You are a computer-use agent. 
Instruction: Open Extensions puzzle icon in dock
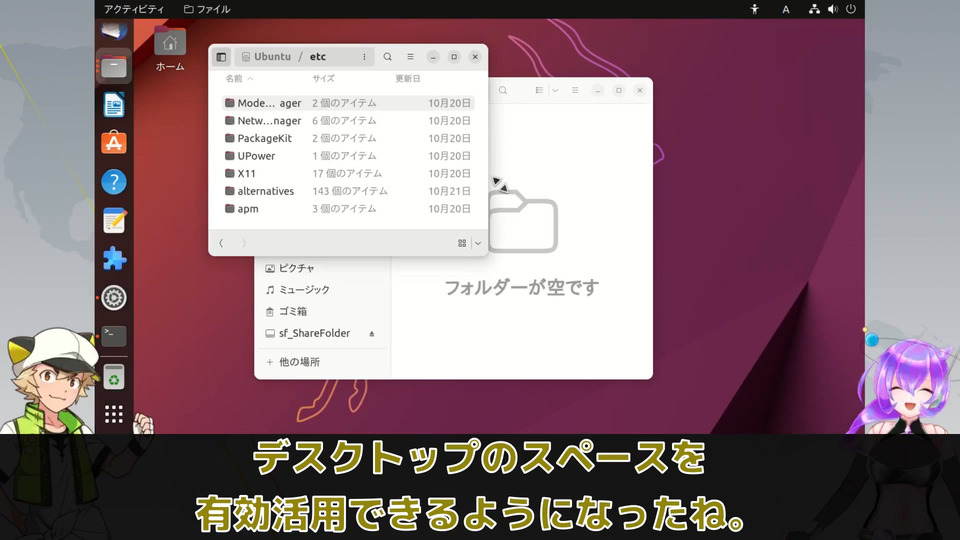tap(114, 259)
